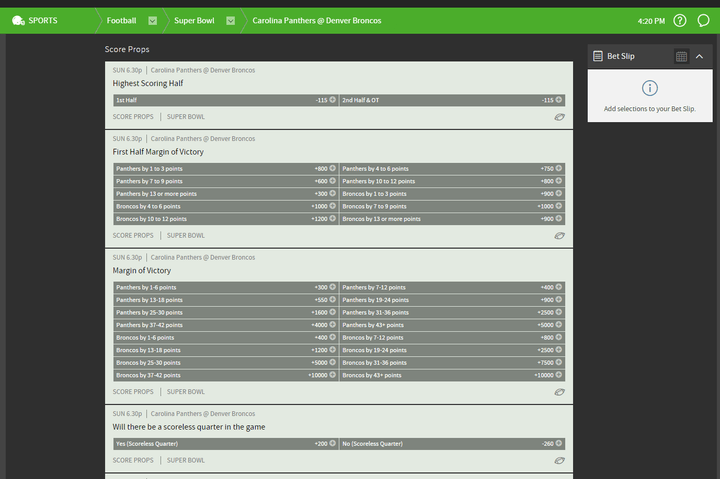Select Broncos by 43+ points +10000

pos(452,375)
